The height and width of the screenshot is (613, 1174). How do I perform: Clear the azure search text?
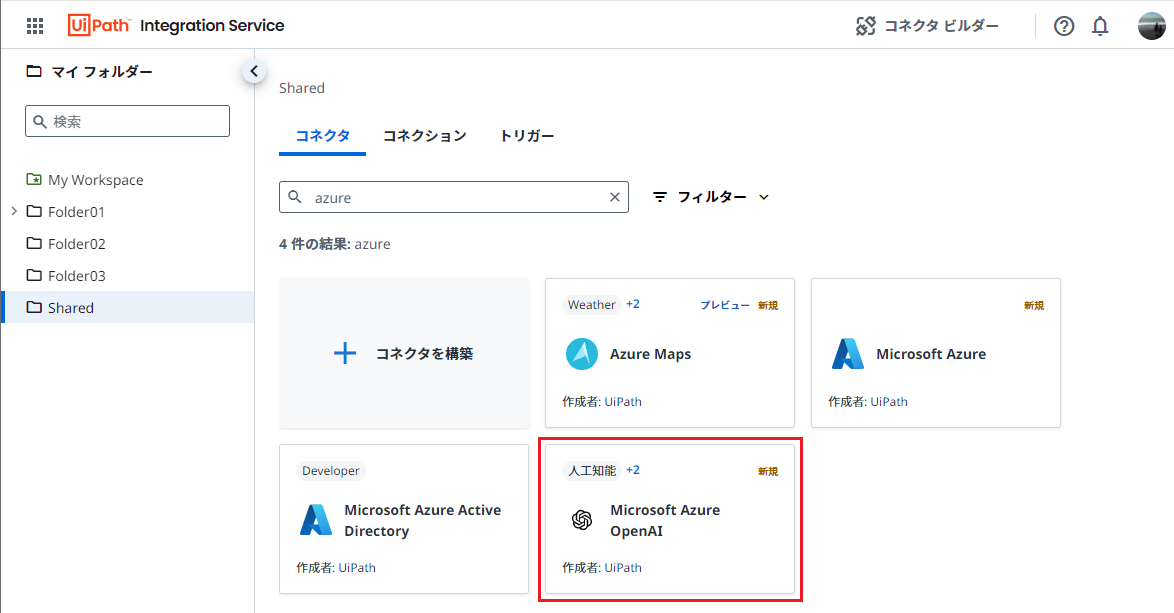click(x=615, y=197)
